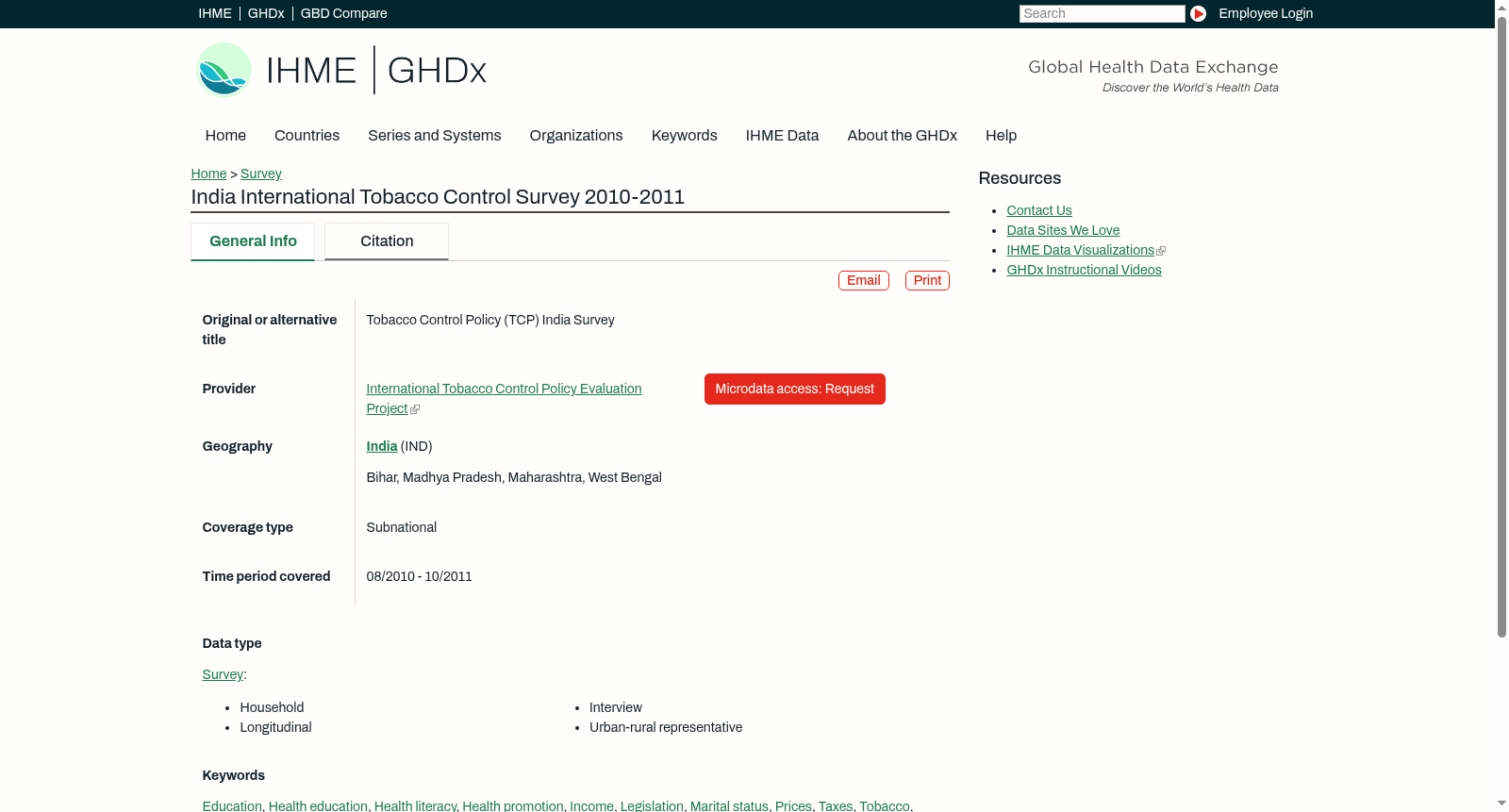
Task: Click the Health education keyword
Action: pyautogui.click(x=318, y=805)
